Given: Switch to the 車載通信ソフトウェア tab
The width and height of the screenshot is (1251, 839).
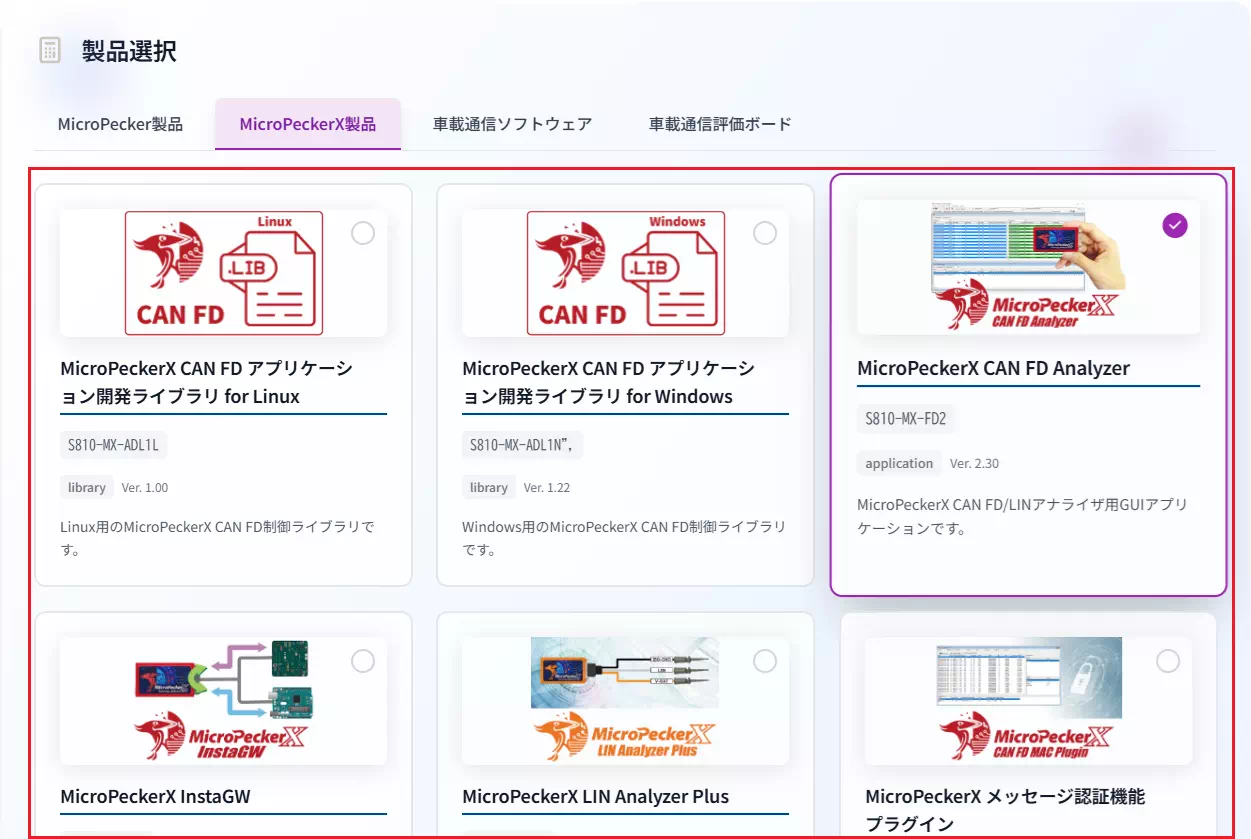Looking at the screenshot, I should click(x=511, y=124).
